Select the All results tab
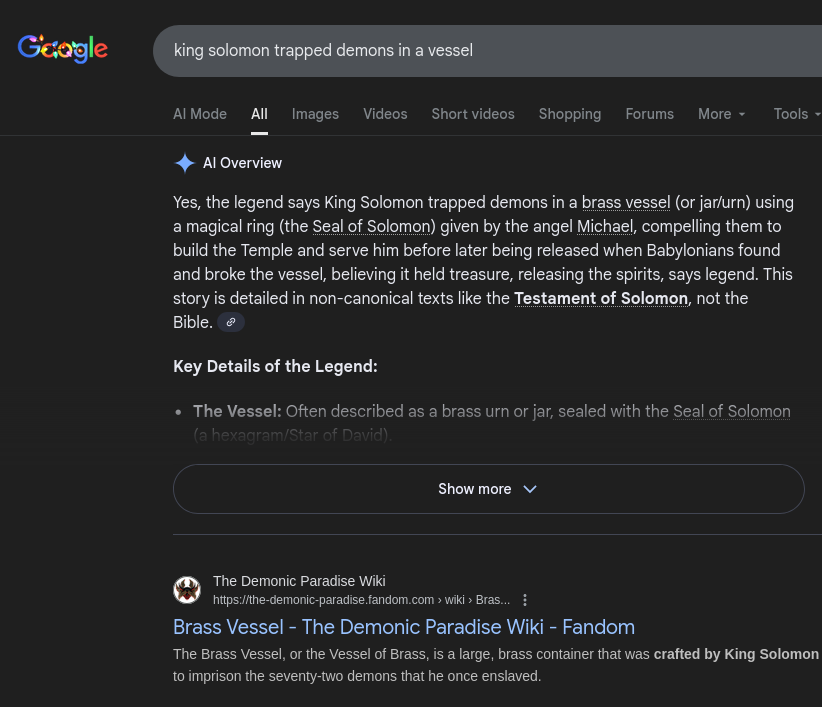822x707 pixels. (x=259, y=114)
